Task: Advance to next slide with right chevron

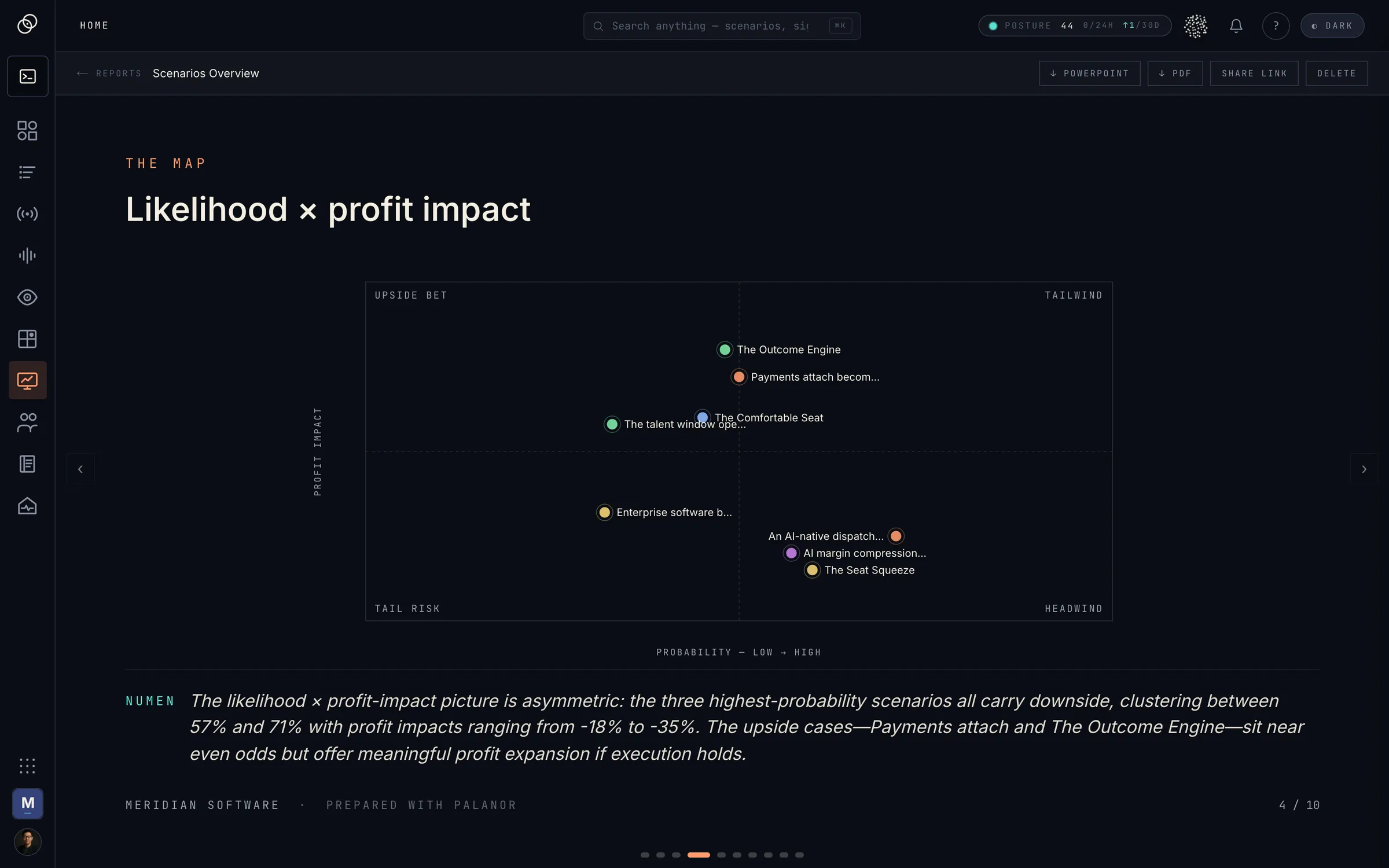Action: click(1364, 469)
